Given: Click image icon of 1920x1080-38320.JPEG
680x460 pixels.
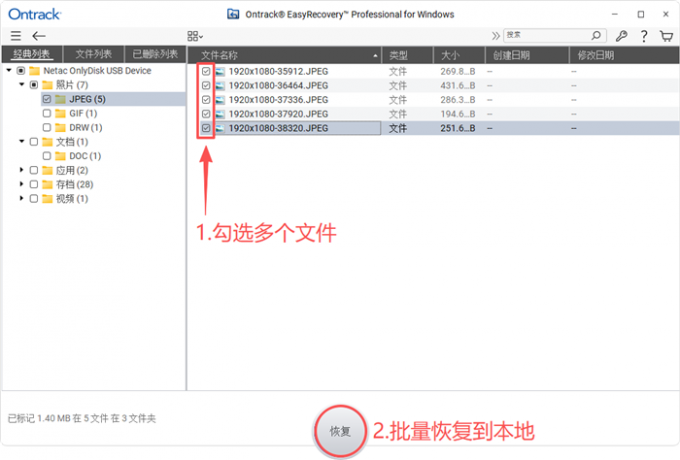Looking at the screenshot, I should [220, 128].
